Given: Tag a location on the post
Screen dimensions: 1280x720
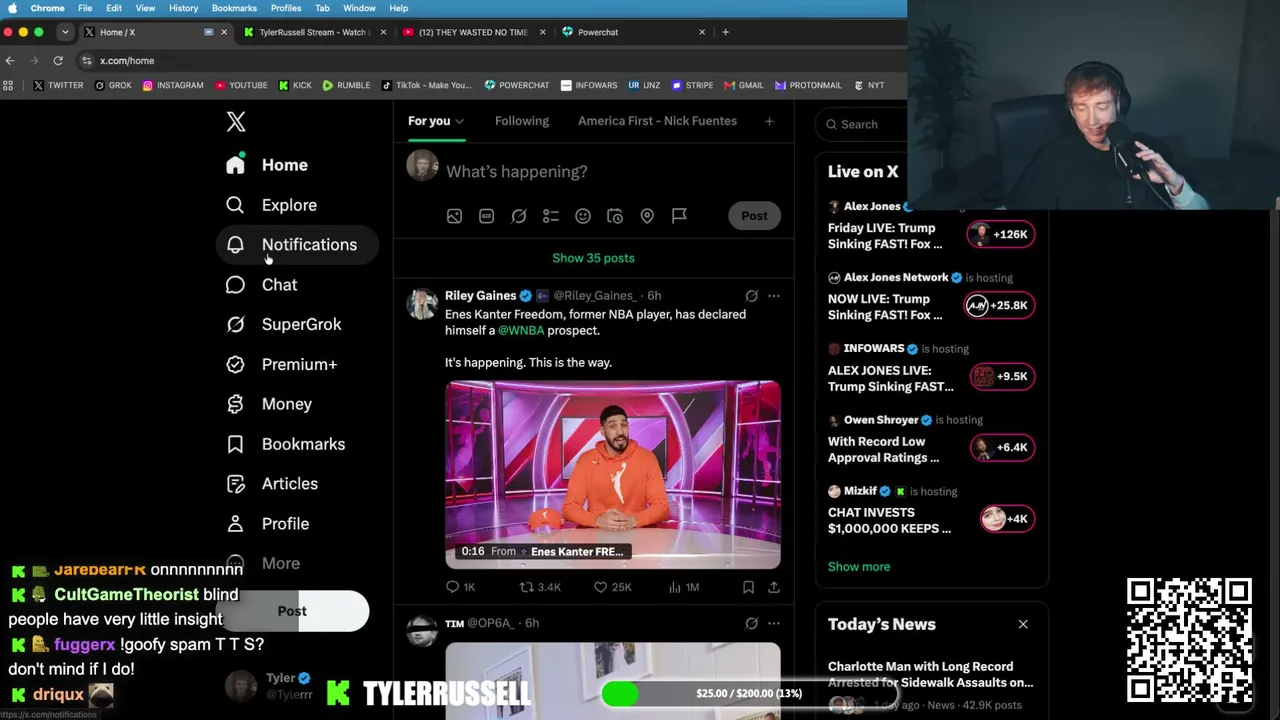Looking at the screenshot, I should pyautogui.click(x=647, y=216).
